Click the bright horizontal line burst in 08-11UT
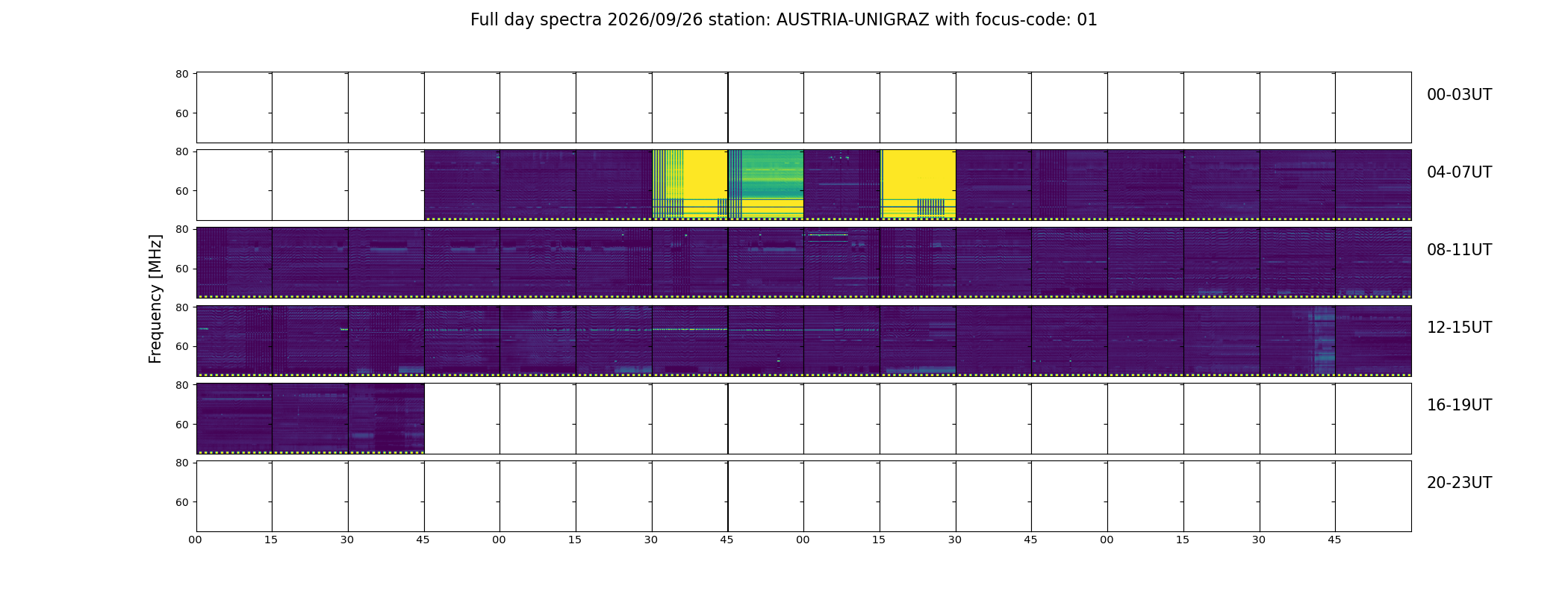The height and width of the screenshot is (597, 1568). tap(827, 235)
